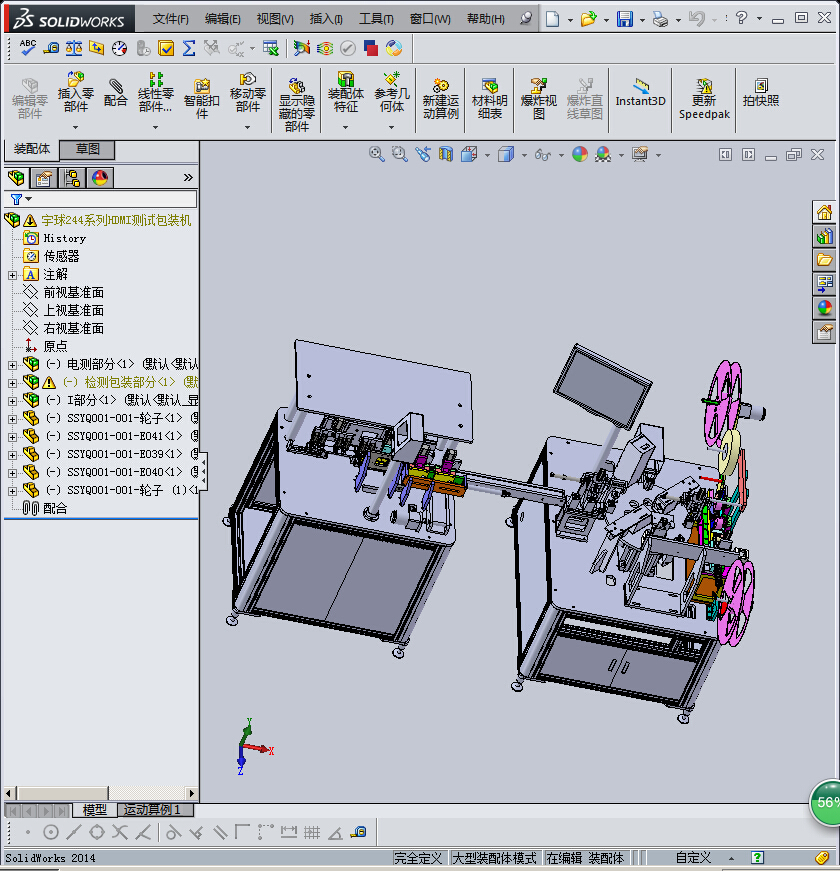
Task: Open the FeatureManager design tree tab
Action: pyautogui.click(x=16, y=178)
